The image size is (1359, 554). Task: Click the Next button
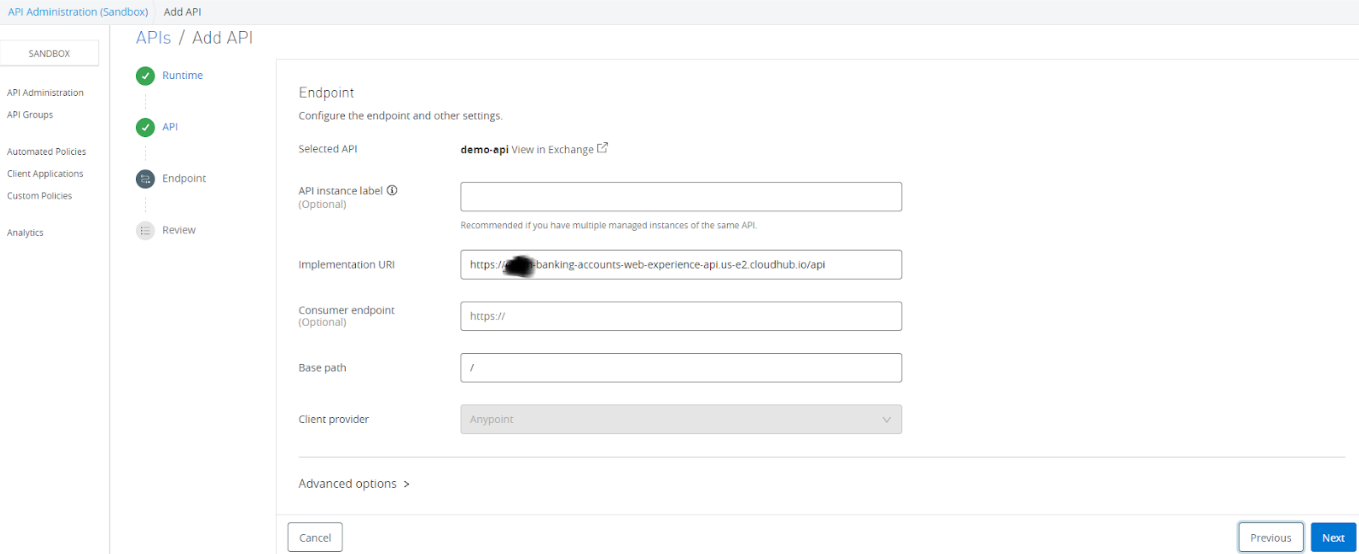click(x=1333, y=538)
